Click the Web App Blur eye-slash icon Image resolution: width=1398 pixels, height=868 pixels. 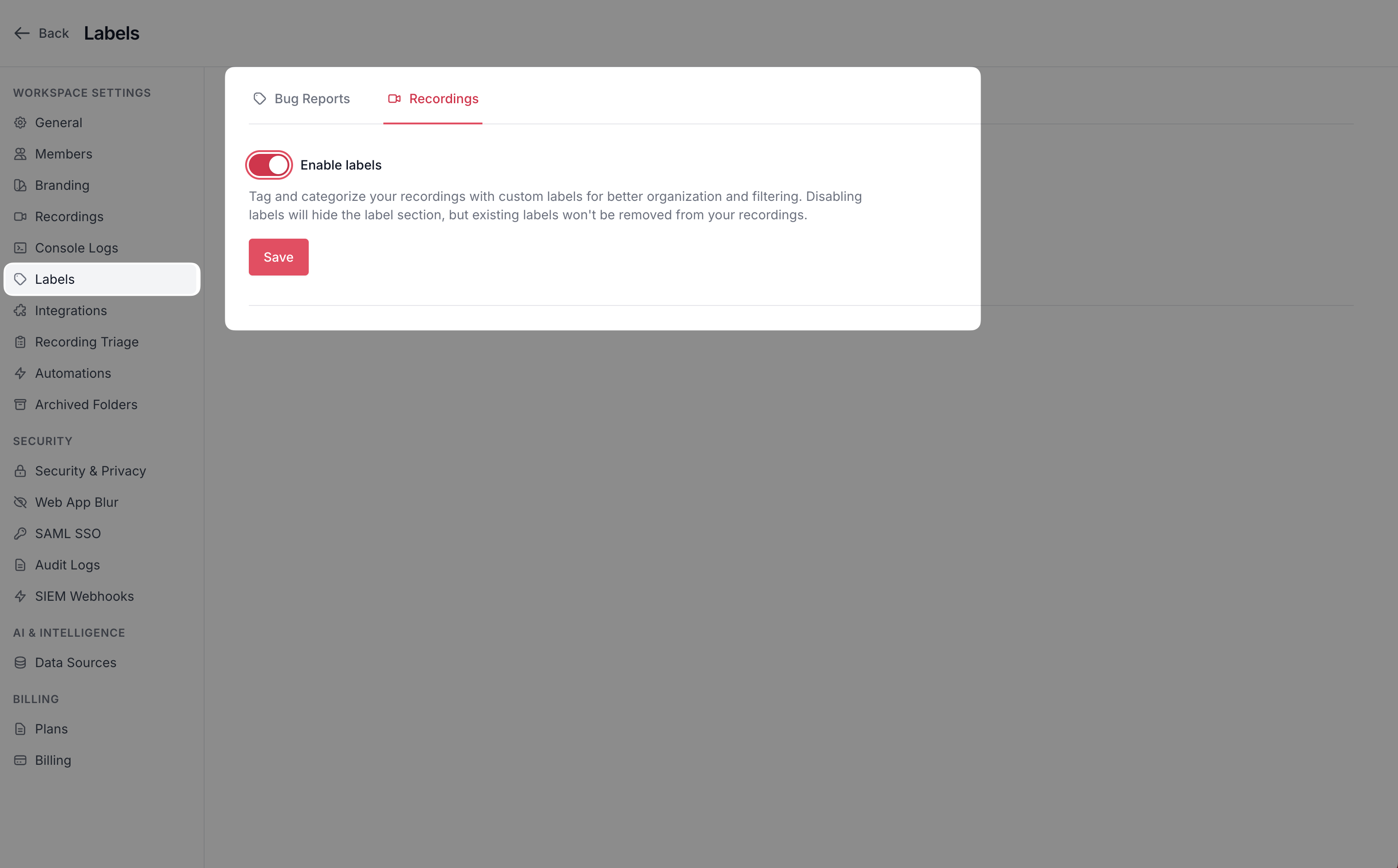tap(20, 502)
